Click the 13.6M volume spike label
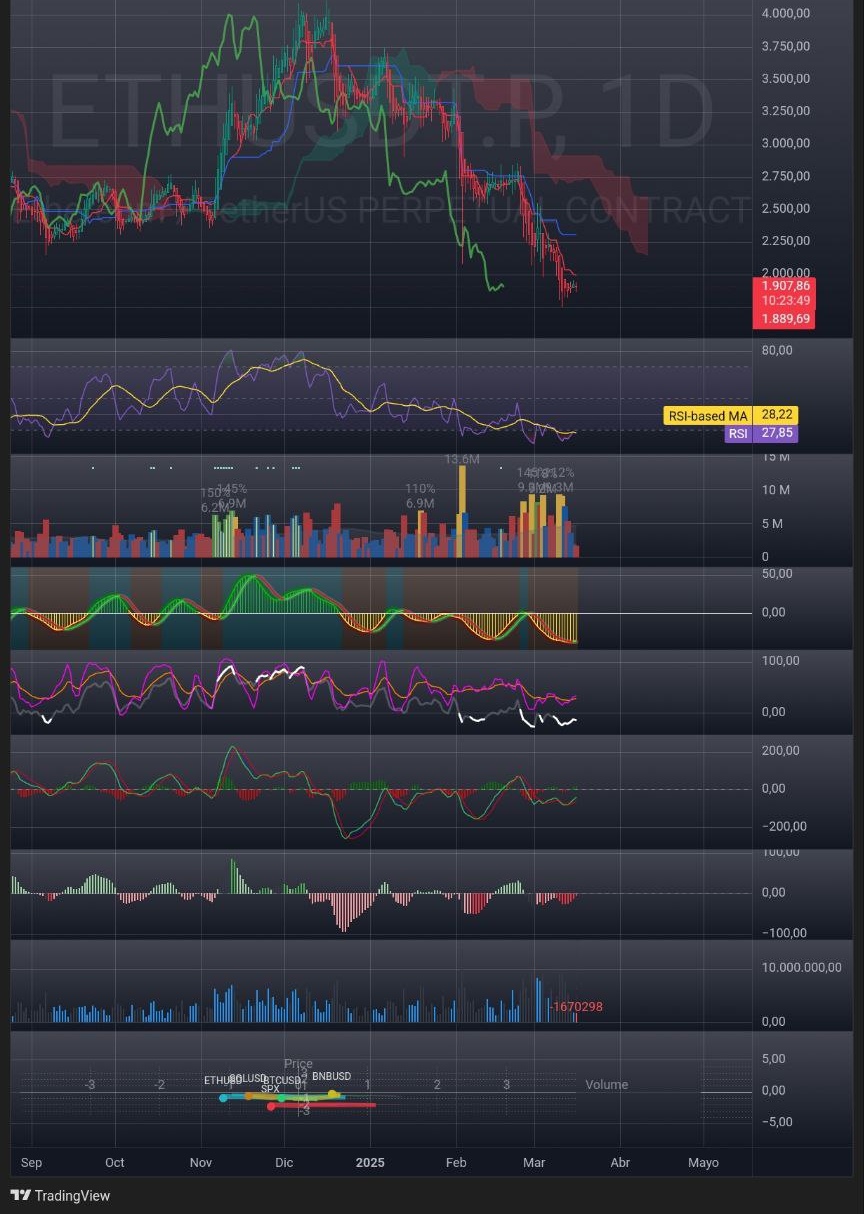The image size is (864, 1214). pos(462,459)
